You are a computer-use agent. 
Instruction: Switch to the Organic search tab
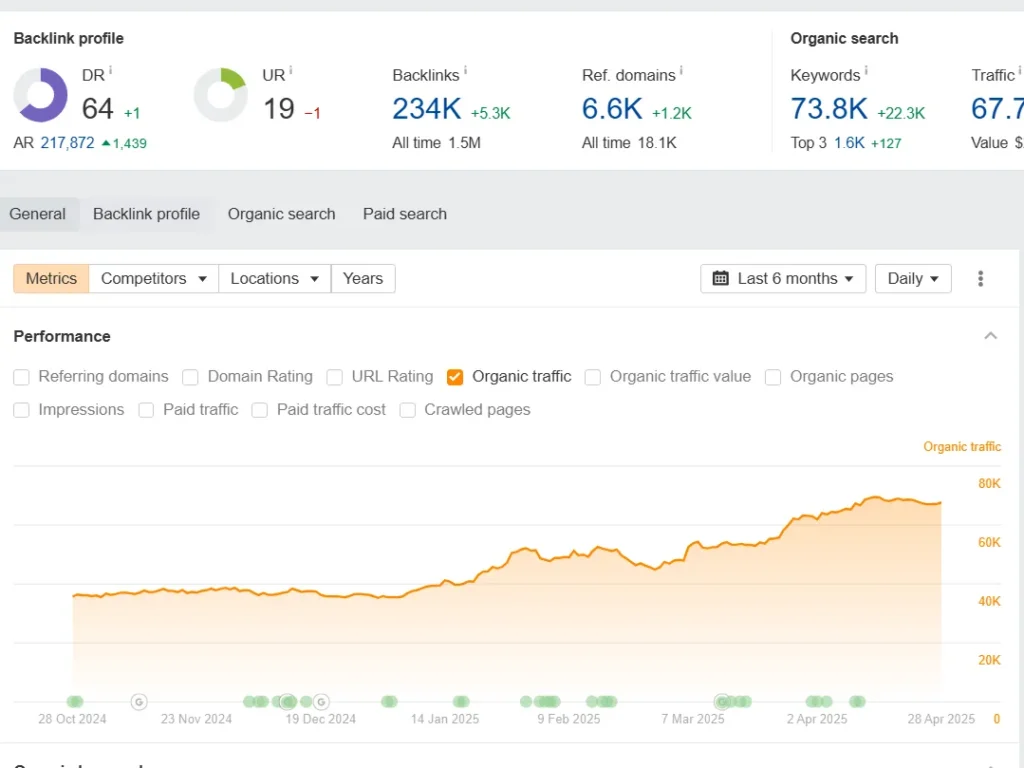tap(281, 214)
